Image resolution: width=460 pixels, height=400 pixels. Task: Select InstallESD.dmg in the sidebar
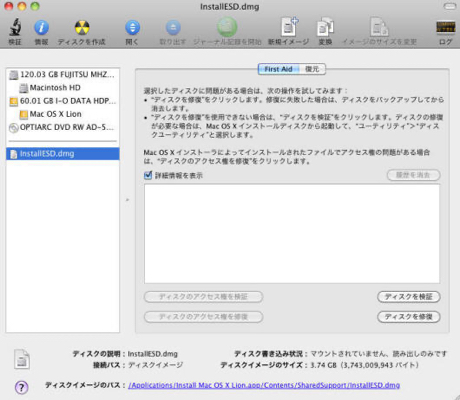click(x=63, y=154)
